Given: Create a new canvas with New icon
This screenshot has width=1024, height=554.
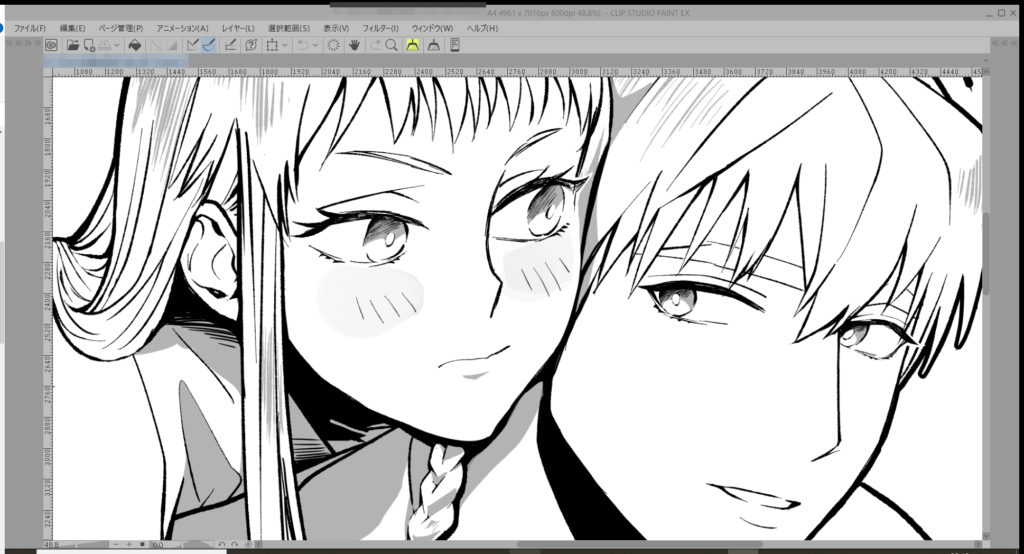Looking at the screenshot, I should click(x=89, y=45).
